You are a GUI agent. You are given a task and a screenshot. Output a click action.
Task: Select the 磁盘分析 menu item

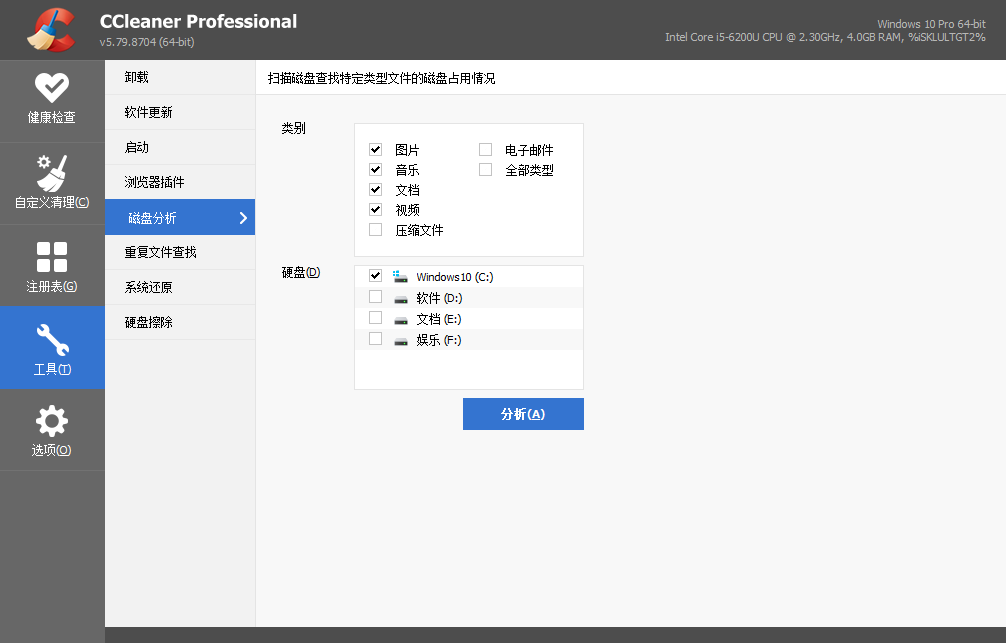tap(180, 217)
